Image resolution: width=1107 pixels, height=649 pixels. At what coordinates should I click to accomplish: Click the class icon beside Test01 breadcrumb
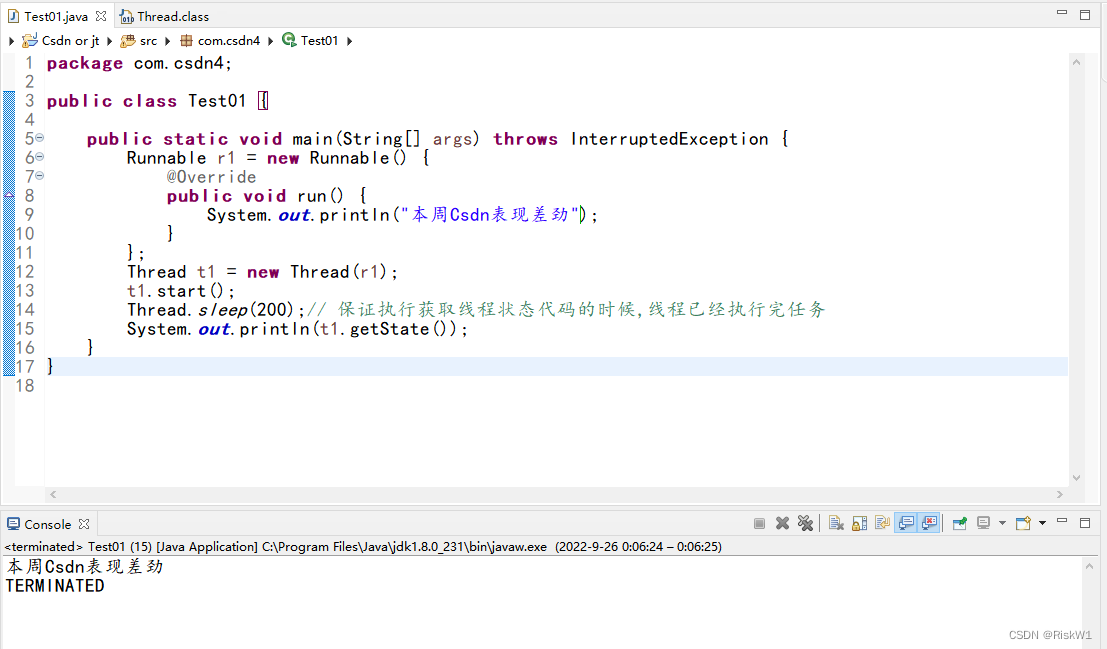coord(289,40)
